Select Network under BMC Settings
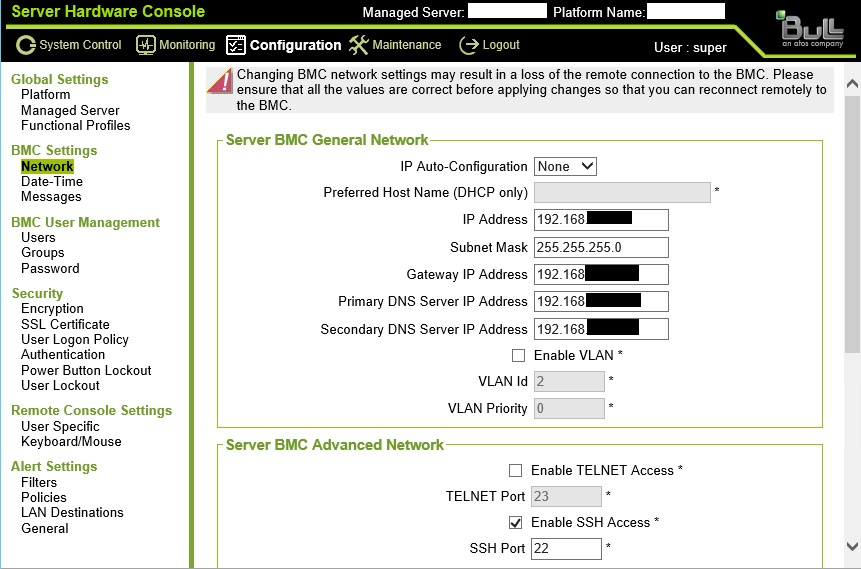861x569 pixels. coord(47,166)
